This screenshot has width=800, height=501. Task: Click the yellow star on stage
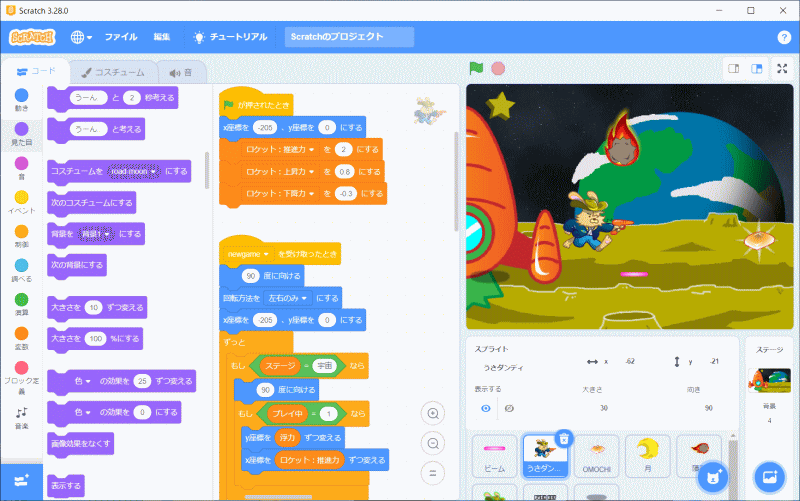[501, 105]
